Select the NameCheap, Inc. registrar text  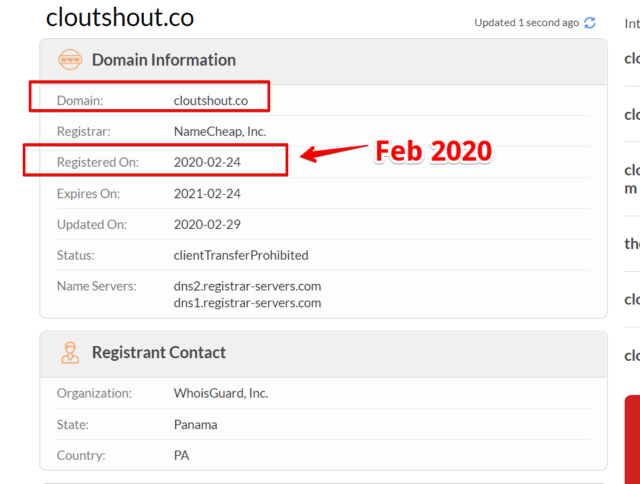[x=220, y=131]
